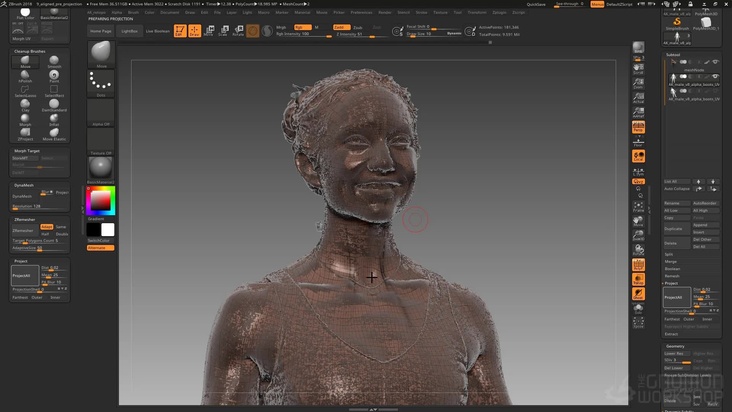This screenshot has height=412, width=732.
Task: Collapse the Geometry palette header
Action: coord(675,346)
